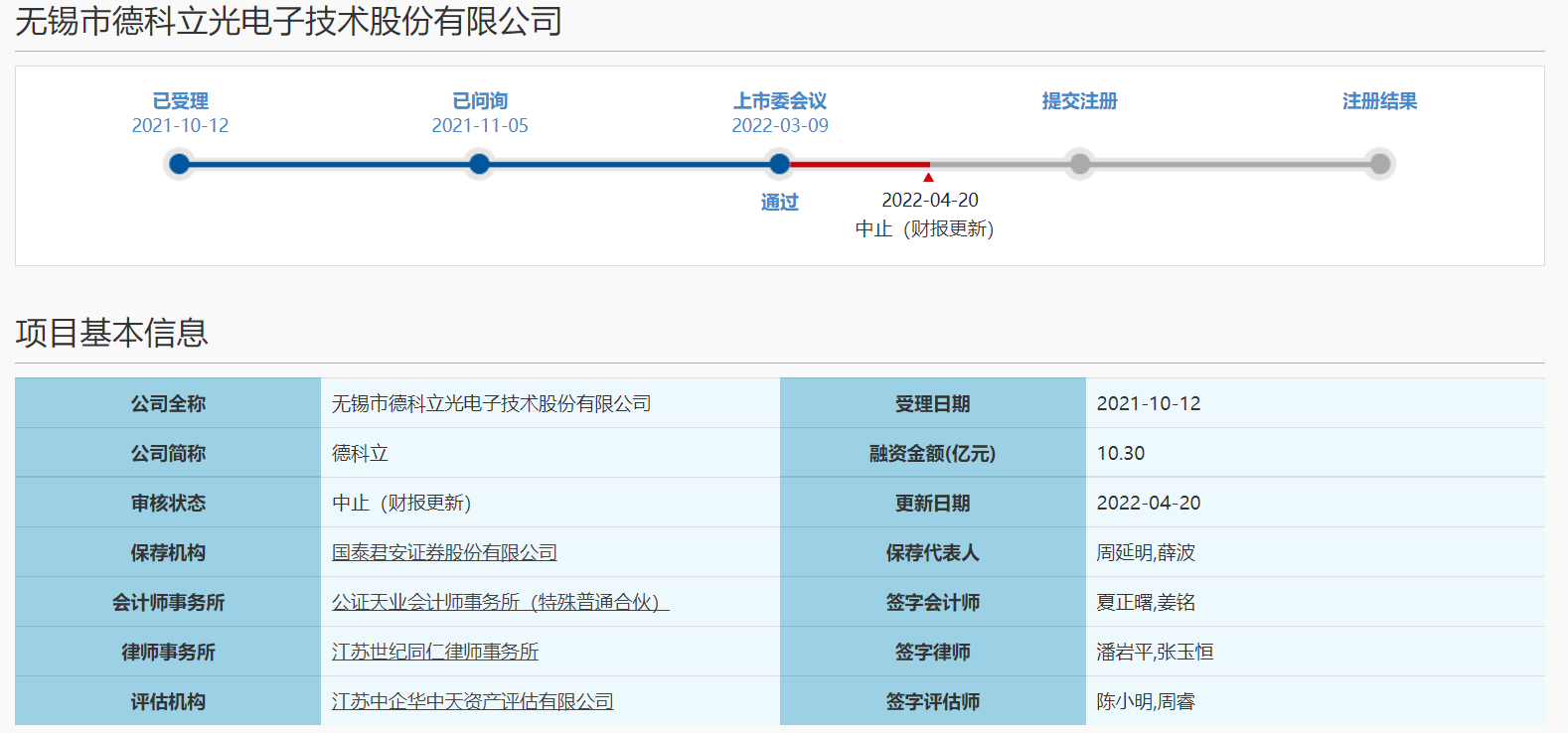This screenshot has height=733, width=1568.
Task: Click the 已受理 timeline node dot
Action: pos(180,164)
